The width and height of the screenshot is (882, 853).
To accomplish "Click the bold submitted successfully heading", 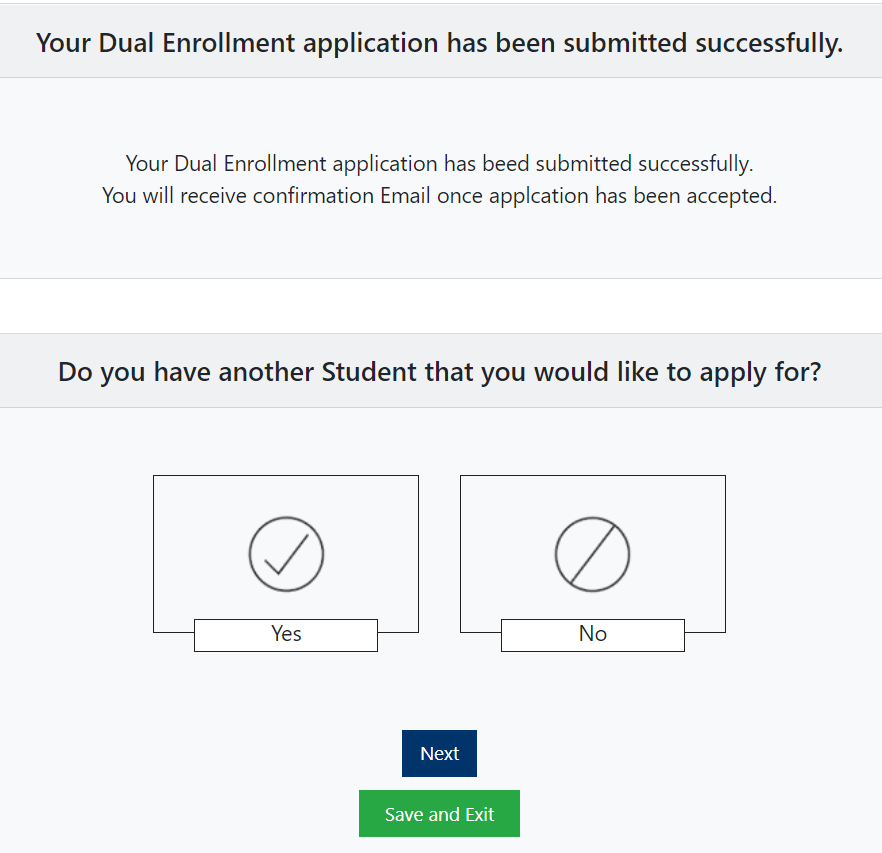I will coord(439,43).
